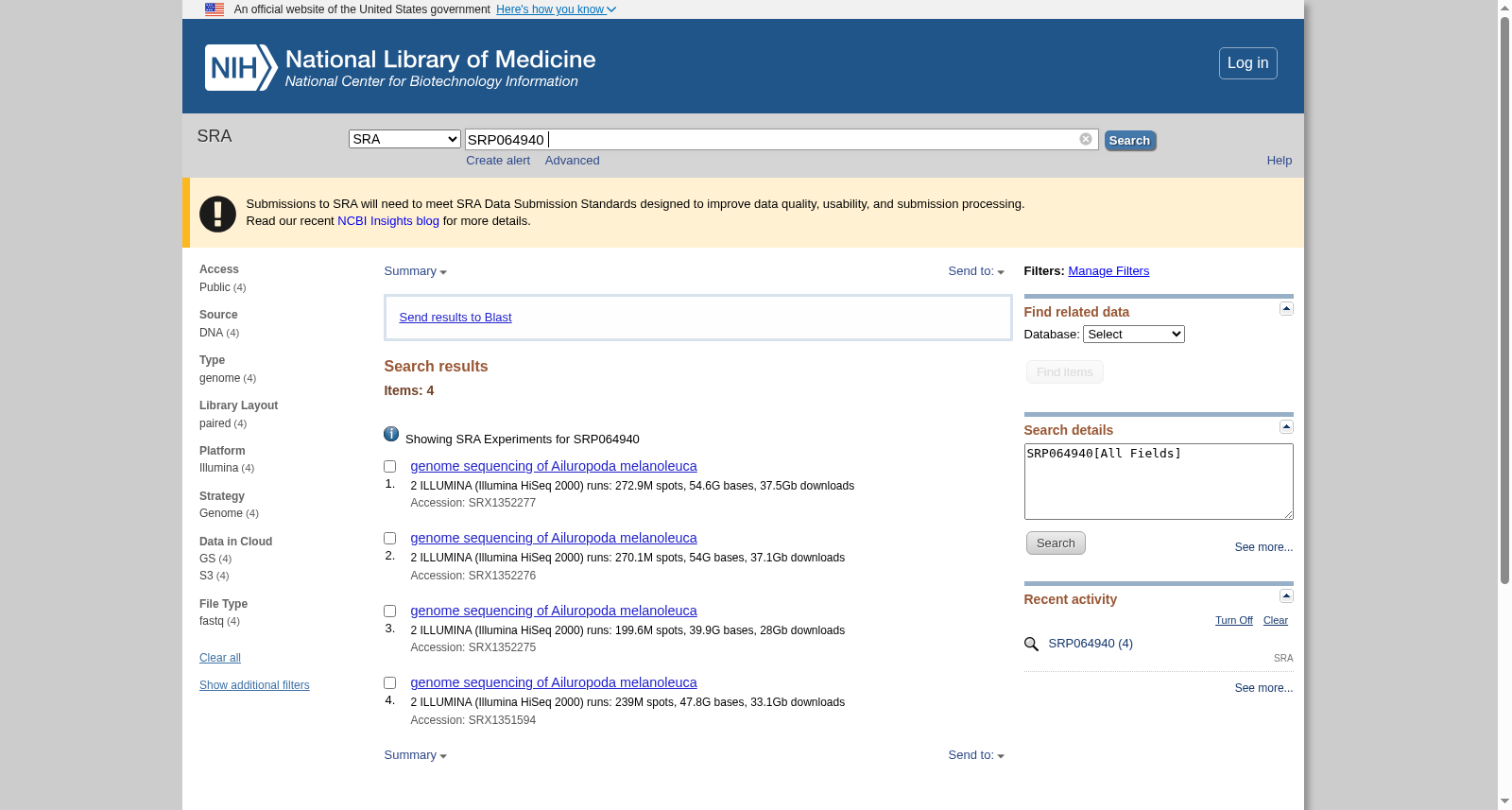Select checkbox for result SRX1352275

coord(389,612)
